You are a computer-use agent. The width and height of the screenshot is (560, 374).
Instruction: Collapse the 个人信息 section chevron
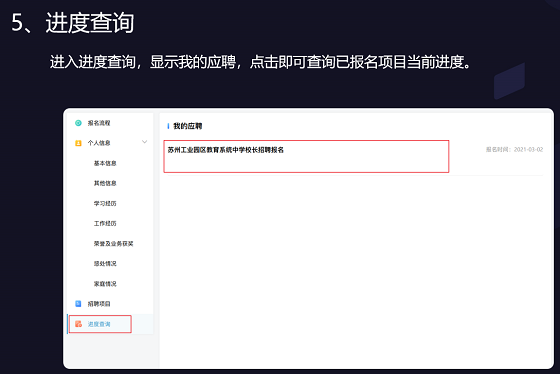144,142
